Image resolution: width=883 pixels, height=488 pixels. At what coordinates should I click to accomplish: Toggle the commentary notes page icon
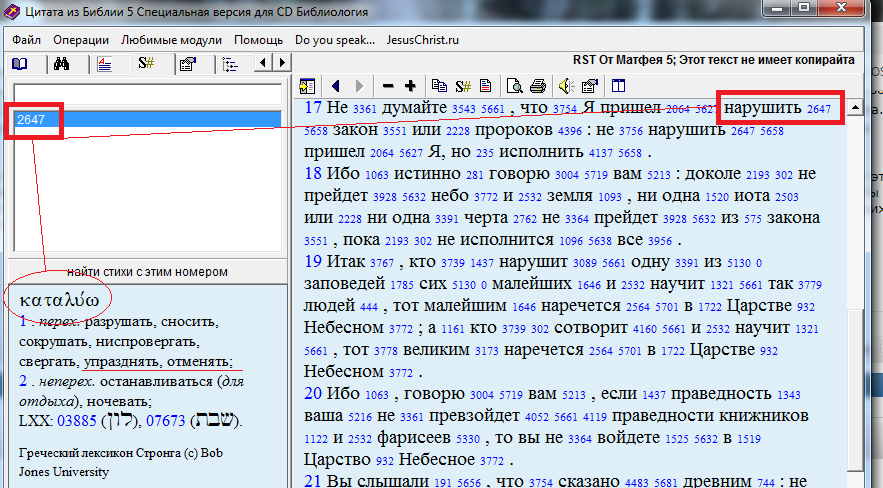tap(485, 86)
